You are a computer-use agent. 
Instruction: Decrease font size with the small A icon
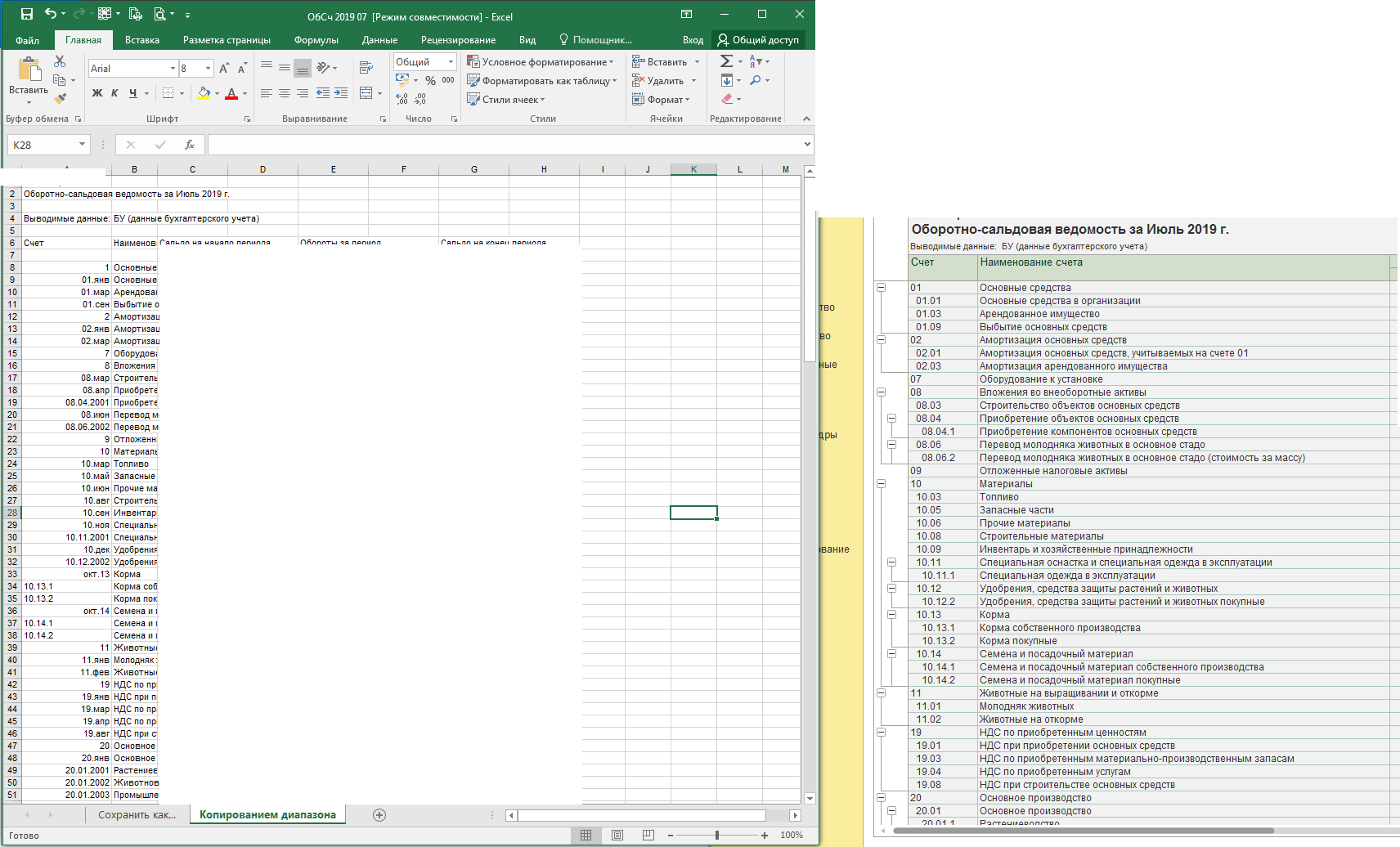click(x=242, y=69)
